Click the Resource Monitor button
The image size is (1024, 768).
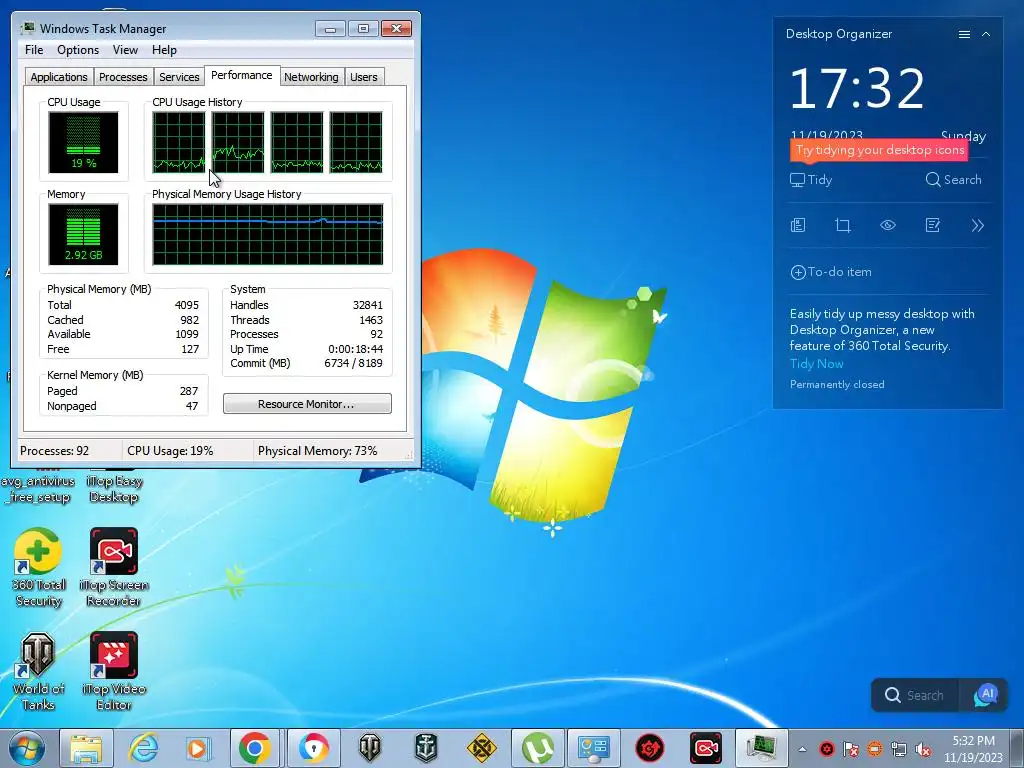(x=307, y=404)
